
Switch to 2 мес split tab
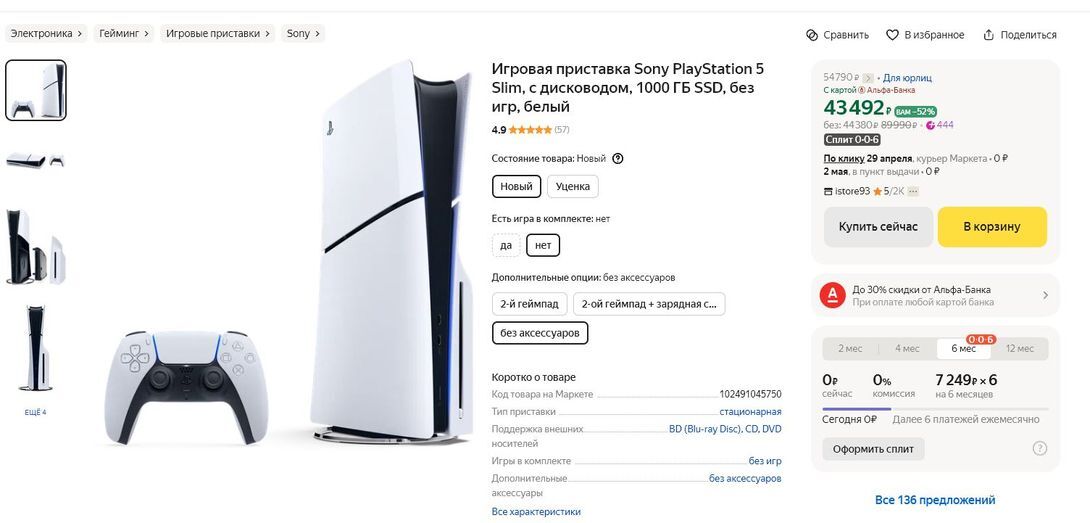click(x=850, y=348)
